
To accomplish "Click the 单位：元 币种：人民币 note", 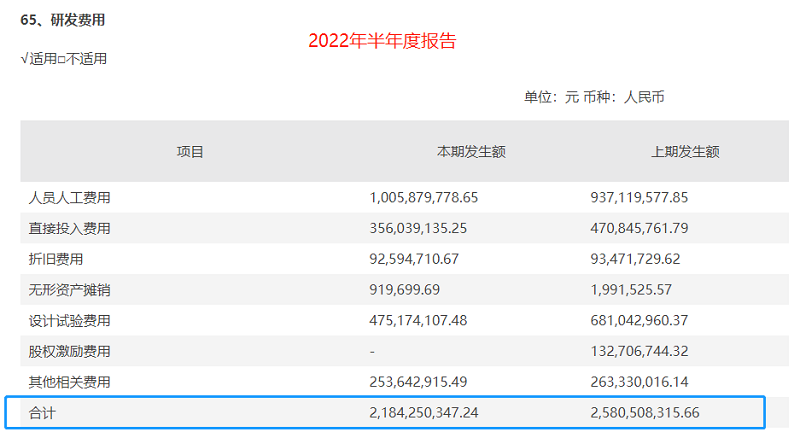I will [x=594, y=97].
